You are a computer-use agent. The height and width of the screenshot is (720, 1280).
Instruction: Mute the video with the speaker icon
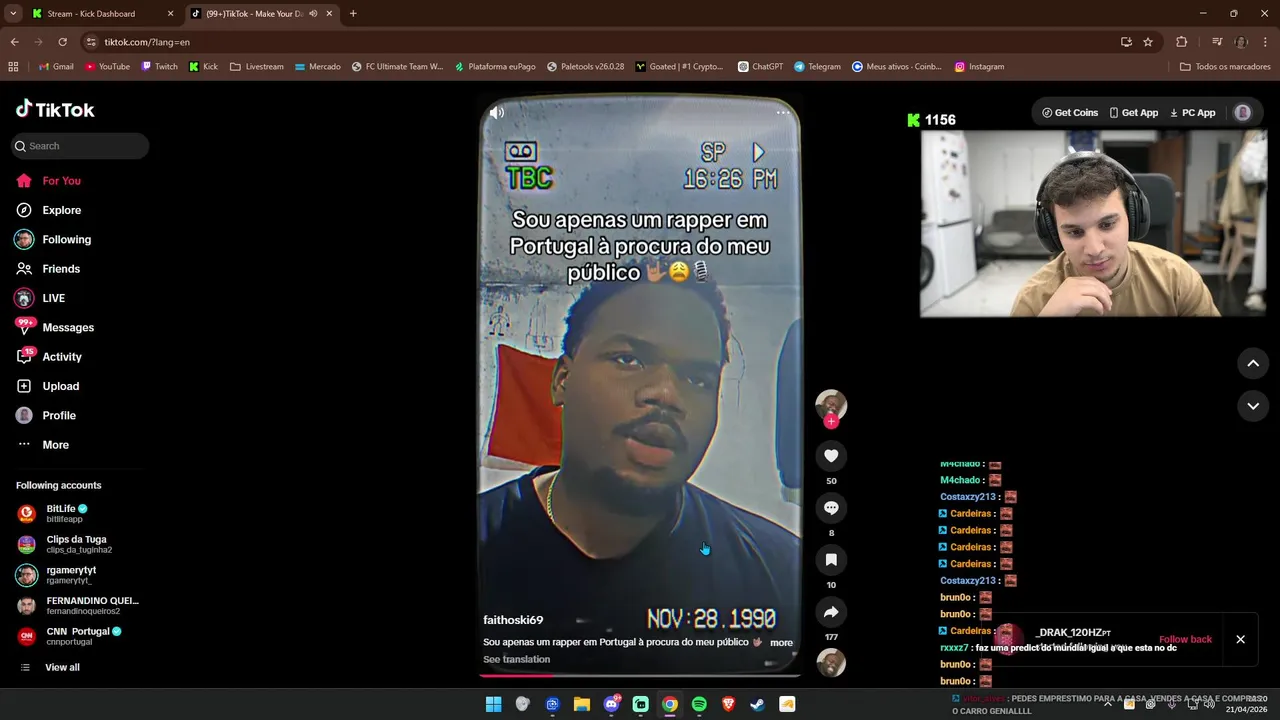tap(497, 112)
